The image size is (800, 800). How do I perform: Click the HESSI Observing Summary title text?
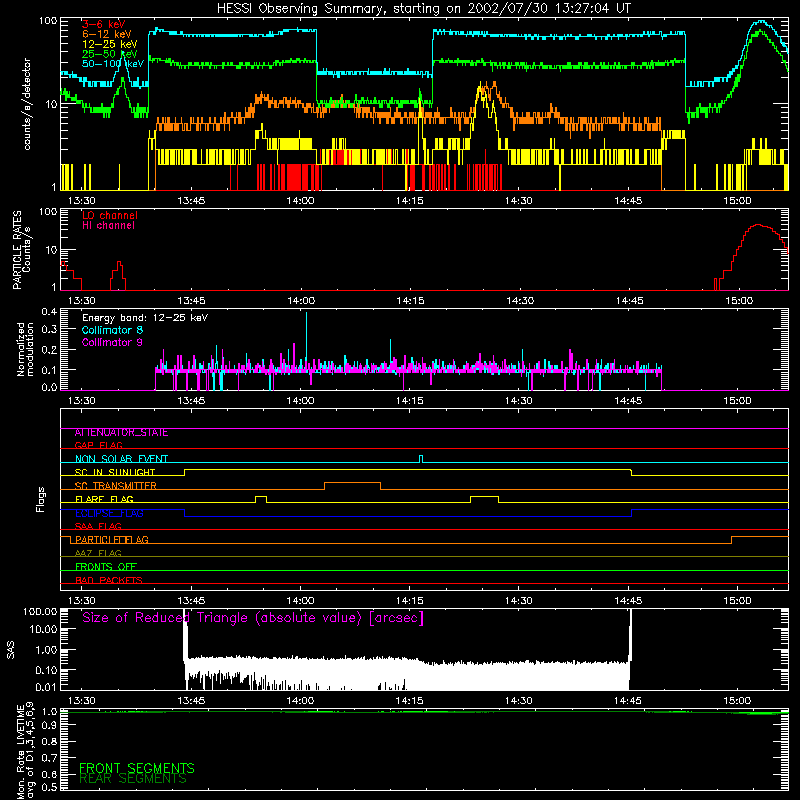pyautogui.click(x=424, y=9)
